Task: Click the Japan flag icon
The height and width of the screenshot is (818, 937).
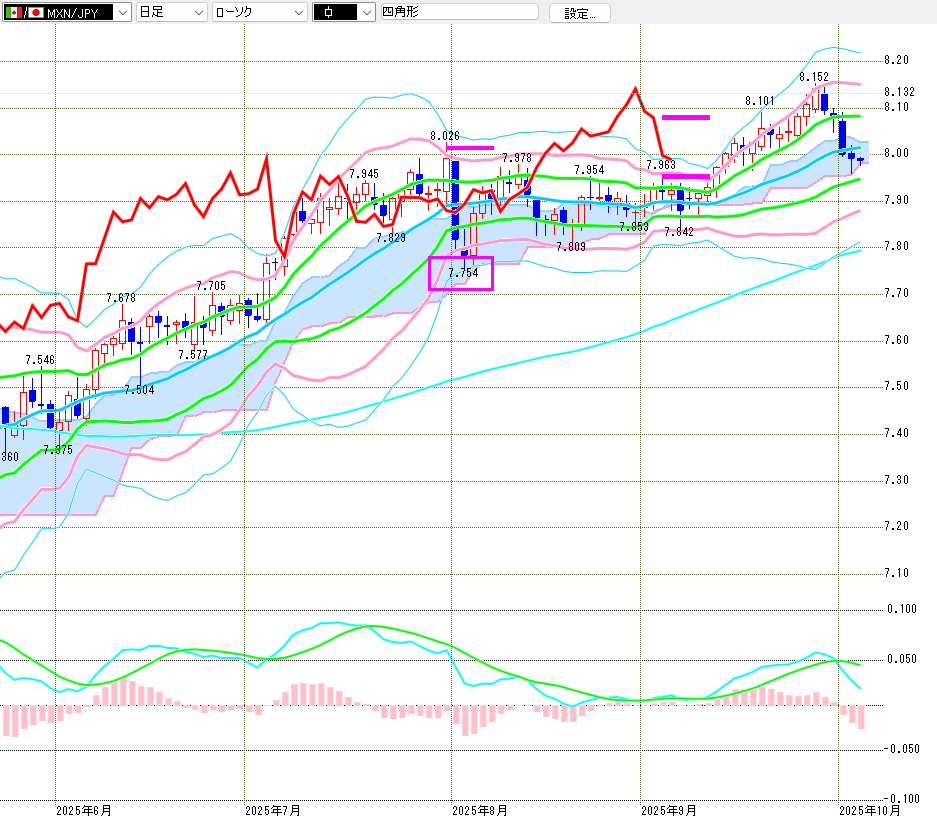Action: [36, 13]
